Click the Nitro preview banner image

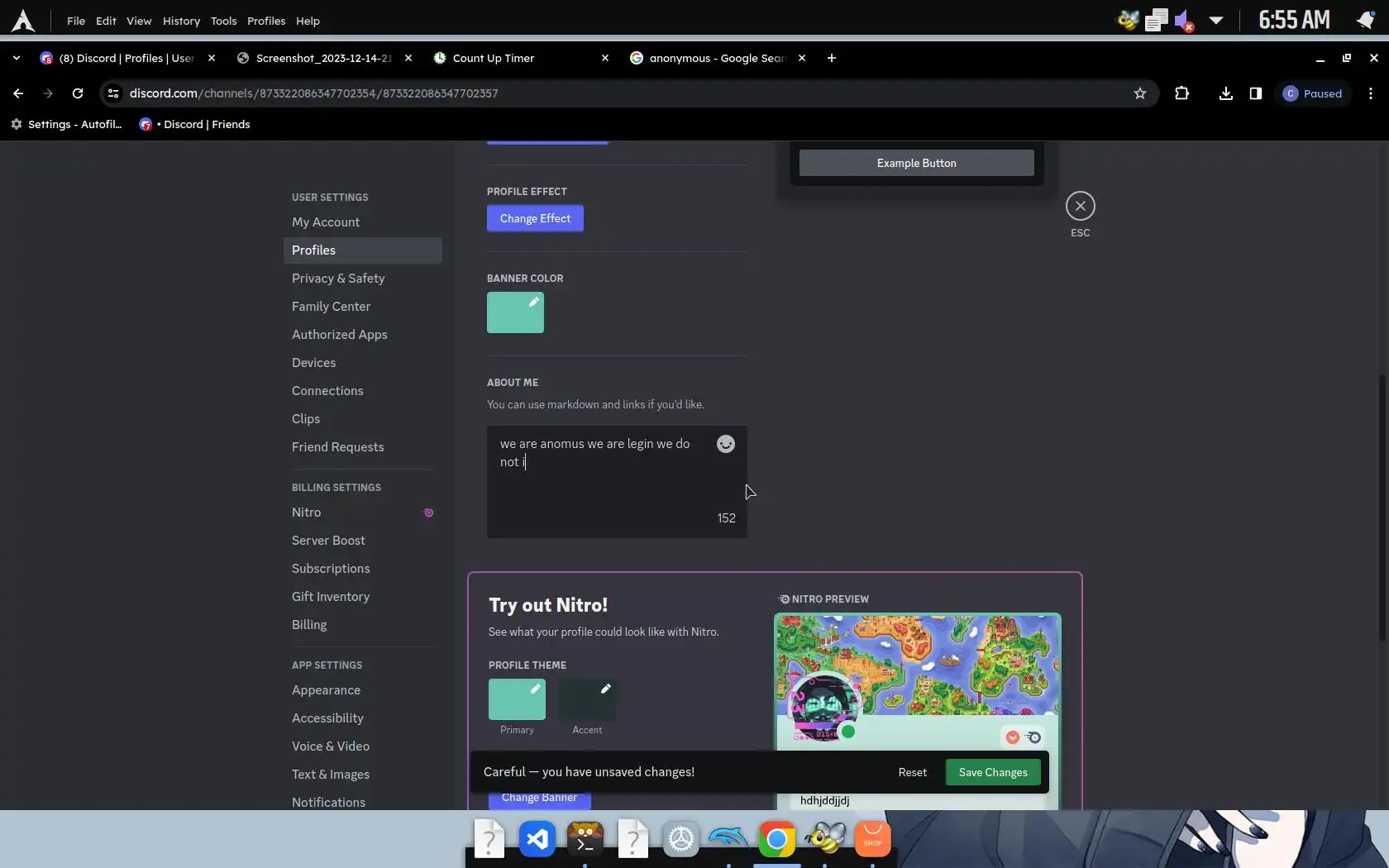coord(917,665)
